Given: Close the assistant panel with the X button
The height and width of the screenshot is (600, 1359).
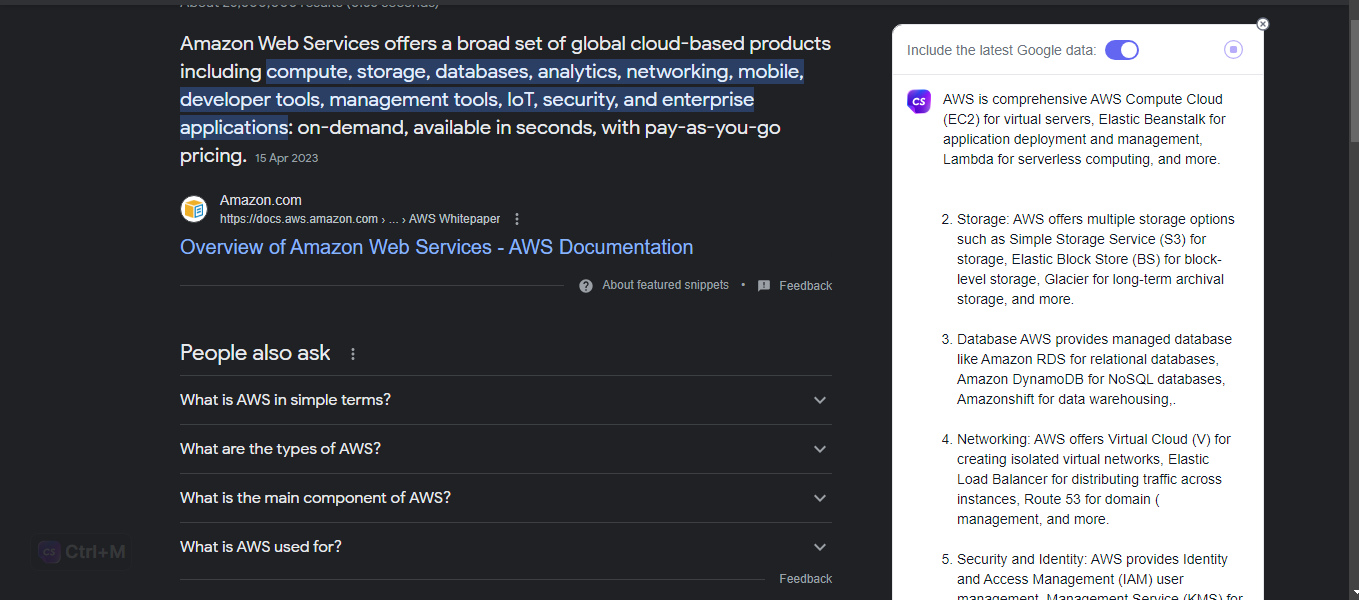Looking at the screenshot, I should coord(1262,24).
